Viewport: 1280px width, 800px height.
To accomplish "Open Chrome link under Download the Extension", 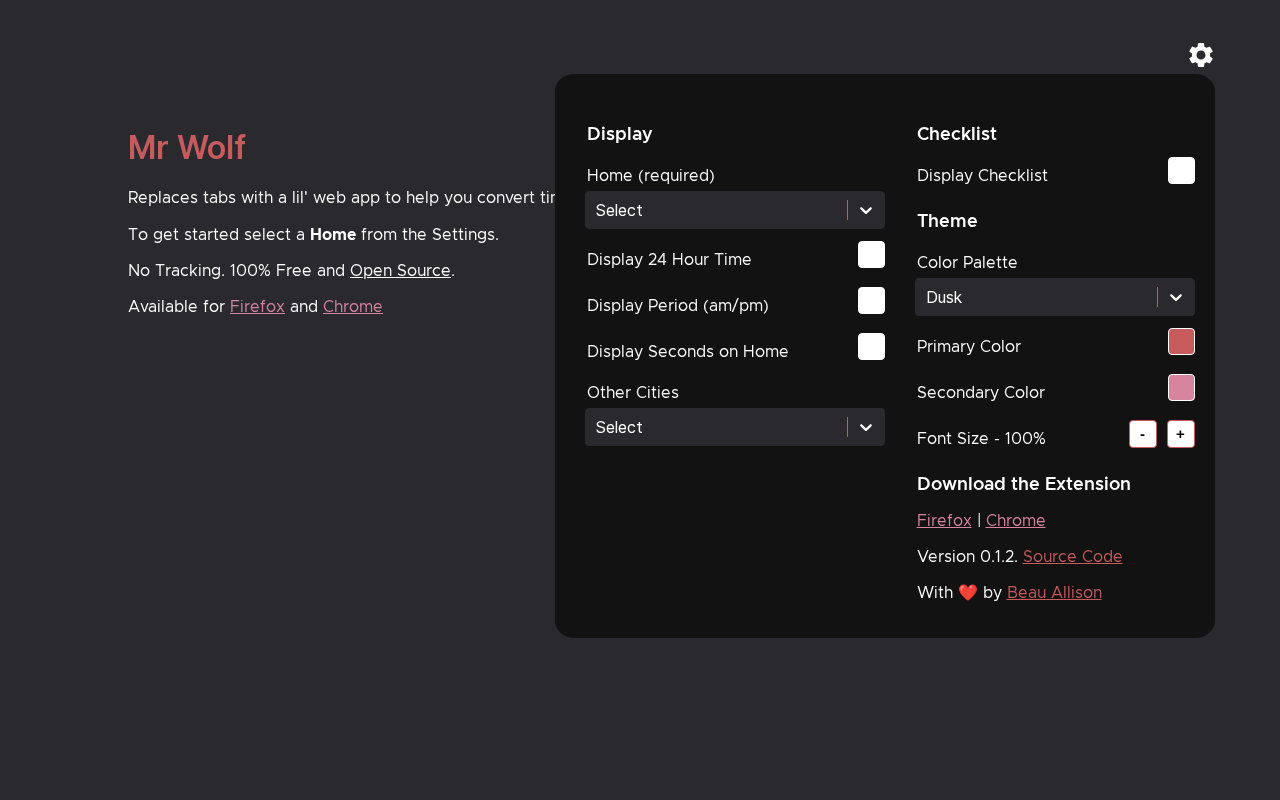I will point(1015,520).
